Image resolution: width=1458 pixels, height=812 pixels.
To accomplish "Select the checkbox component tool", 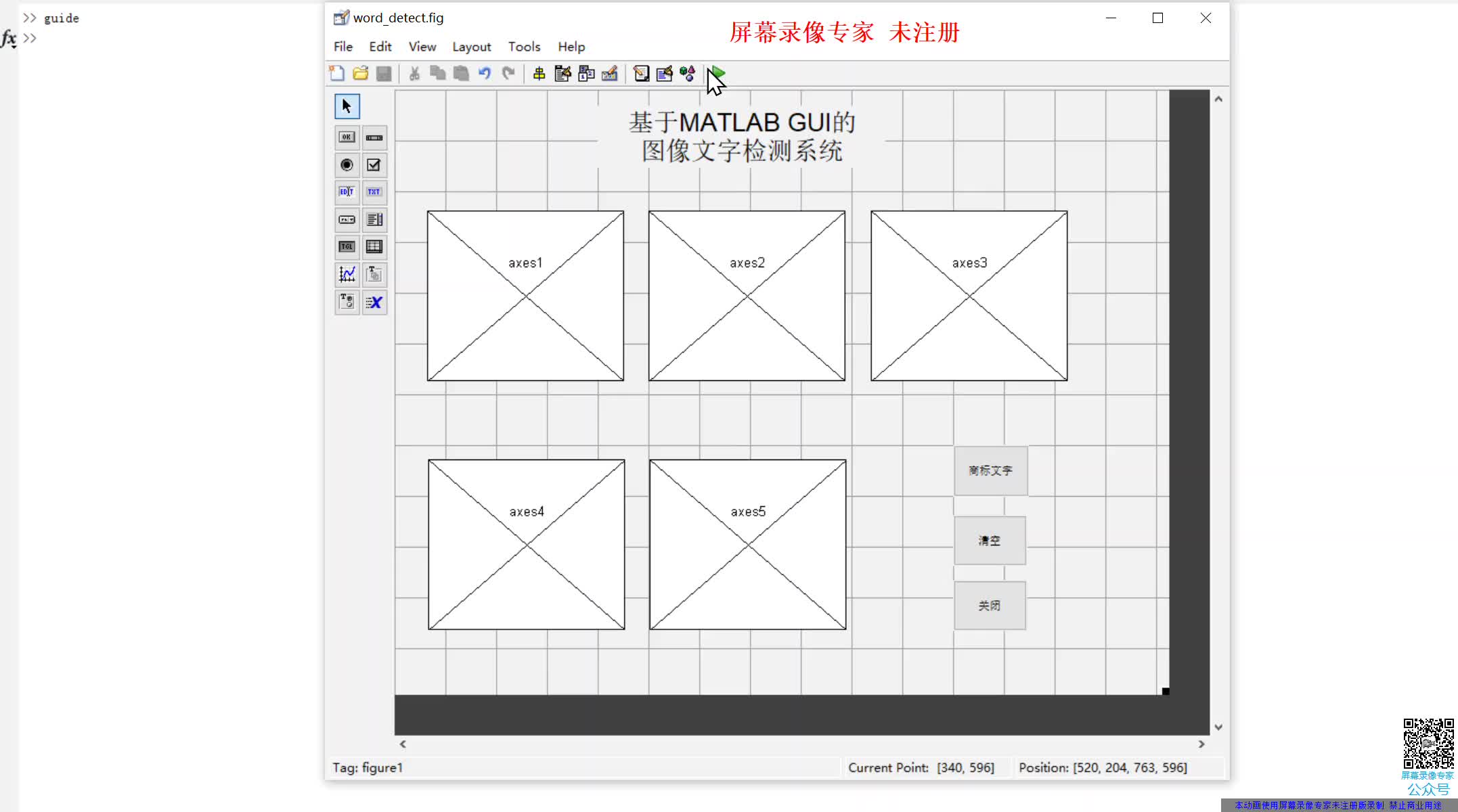I will 374,164.
